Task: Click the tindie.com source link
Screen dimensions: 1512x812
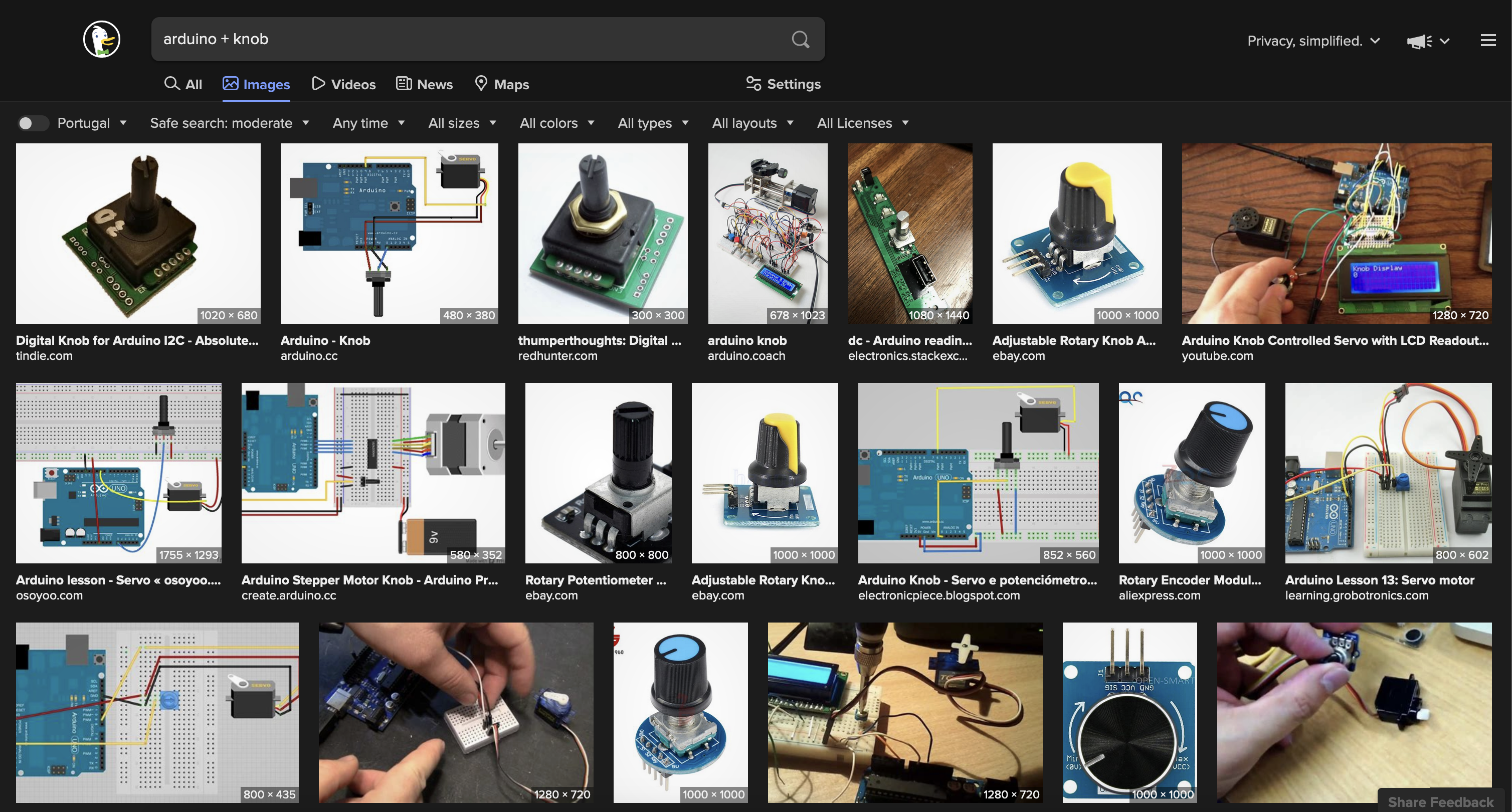Action: click(x=44, y=356)
